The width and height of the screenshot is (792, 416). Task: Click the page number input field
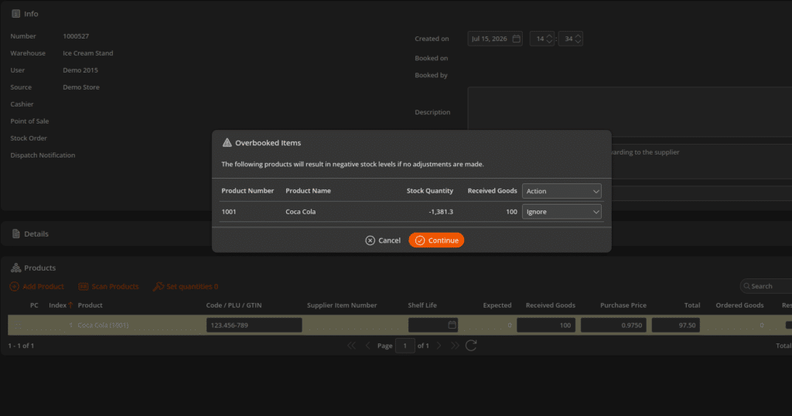(405, 345)
